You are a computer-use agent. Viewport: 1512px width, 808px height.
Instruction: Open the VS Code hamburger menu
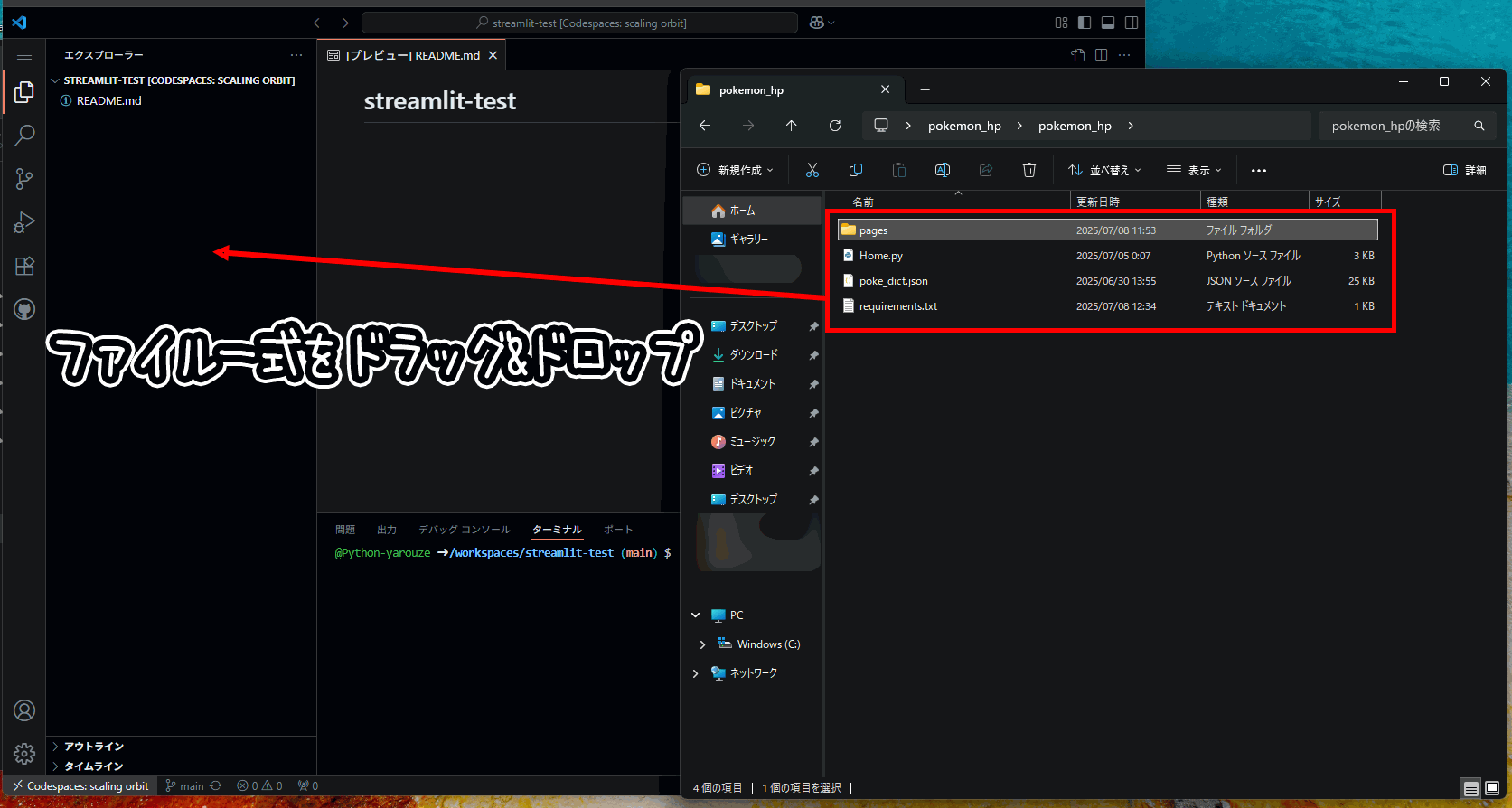tap(24, 55)
